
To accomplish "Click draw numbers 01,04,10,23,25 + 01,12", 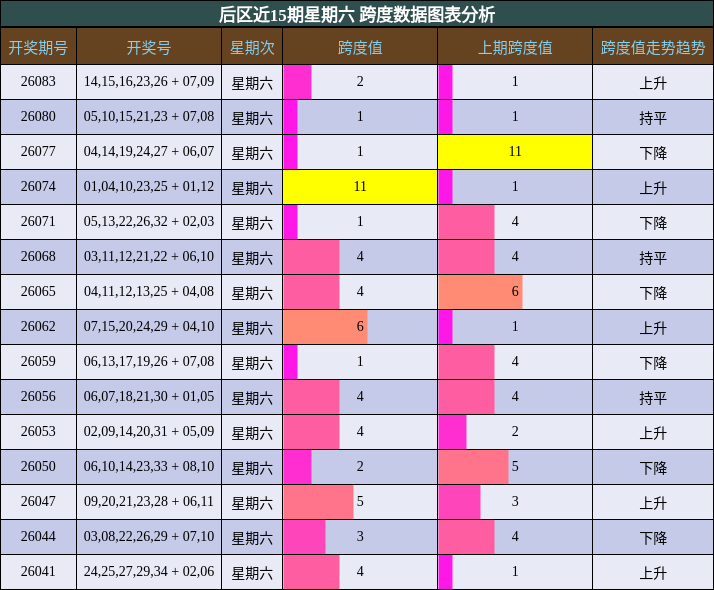I will point(149,187).
